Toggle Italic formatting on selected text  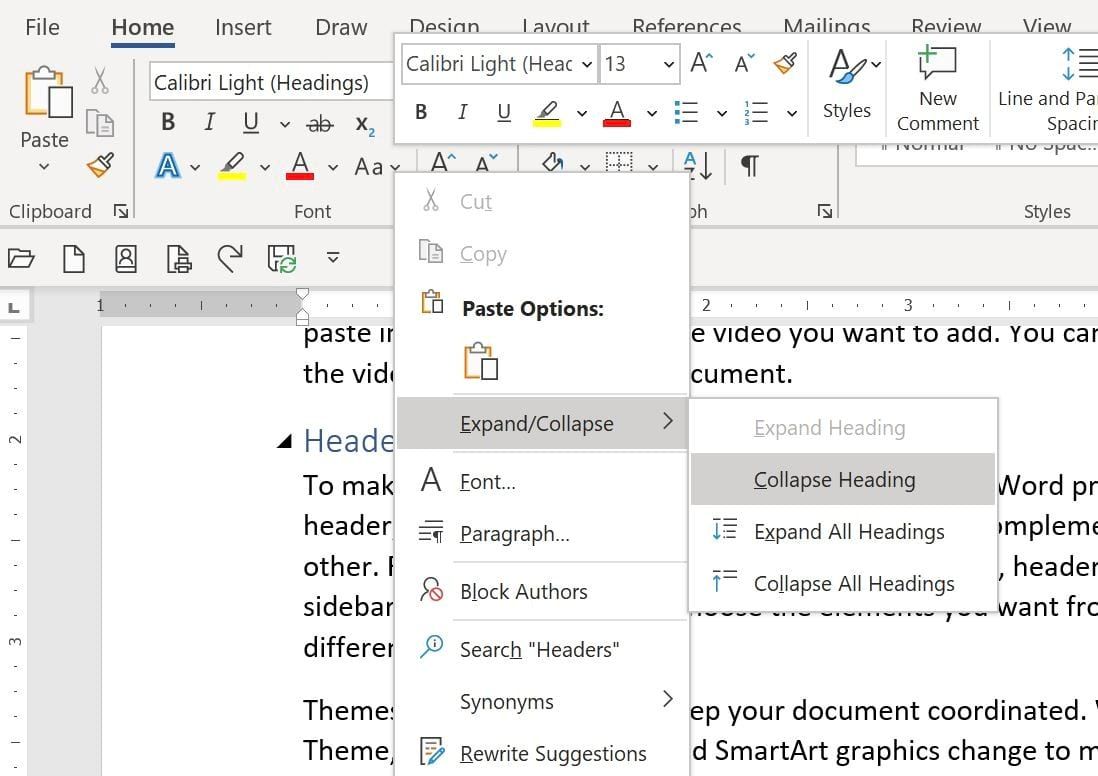point(462,112)
